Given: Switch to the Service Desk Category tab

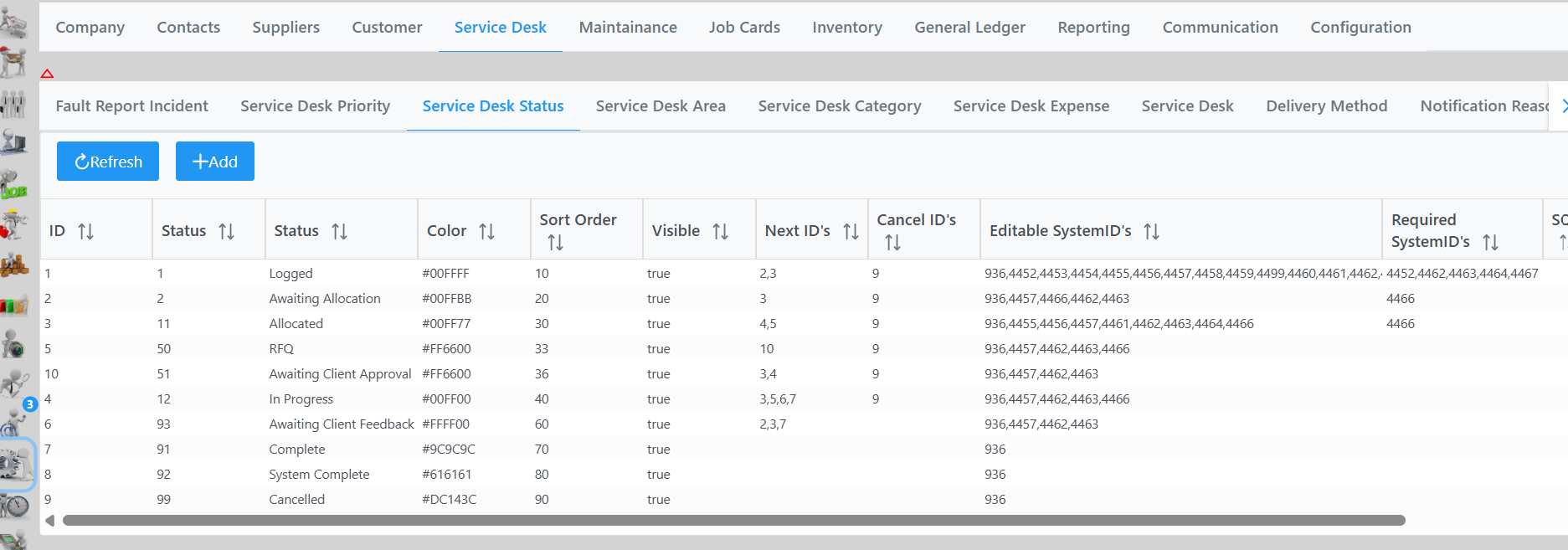Looking at the screenshot, I should point(840,106).
